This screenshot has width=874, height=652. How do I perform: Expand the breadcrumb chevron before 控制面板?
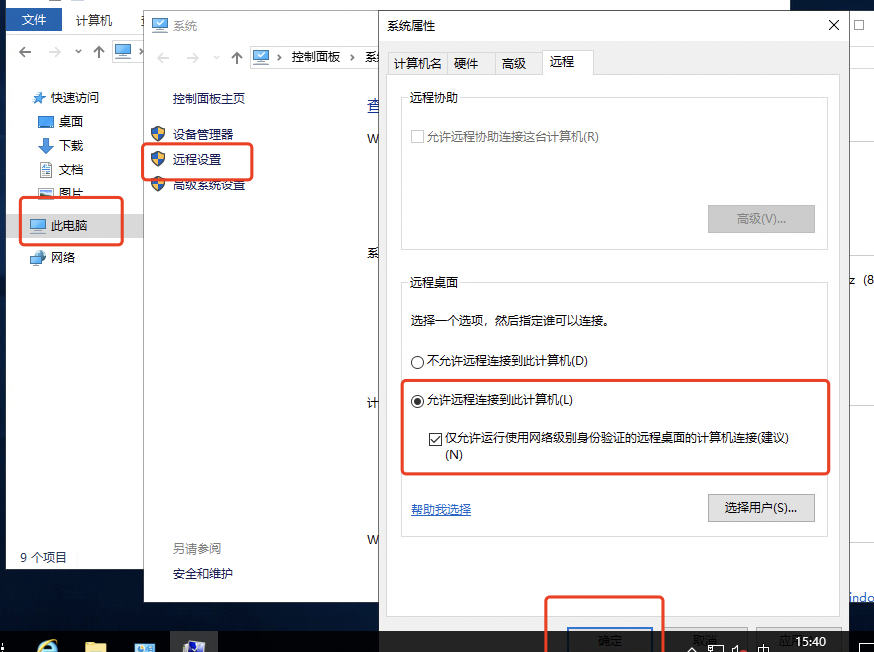(x=281, y=58)
